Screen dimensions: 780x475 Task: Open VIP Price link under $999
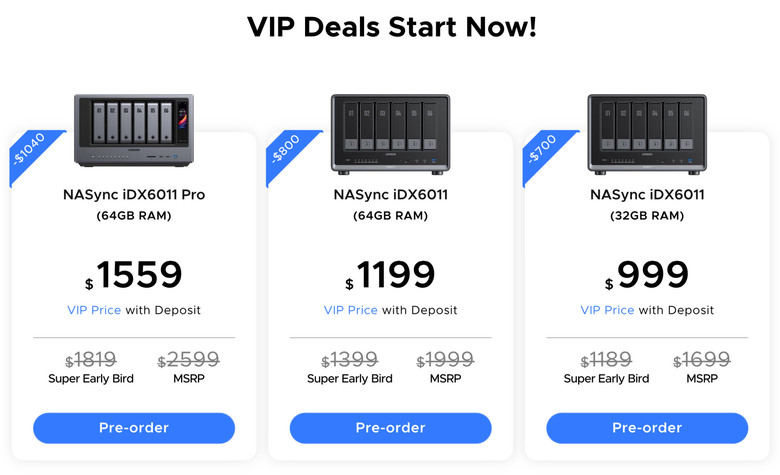(x=607, y=310)
